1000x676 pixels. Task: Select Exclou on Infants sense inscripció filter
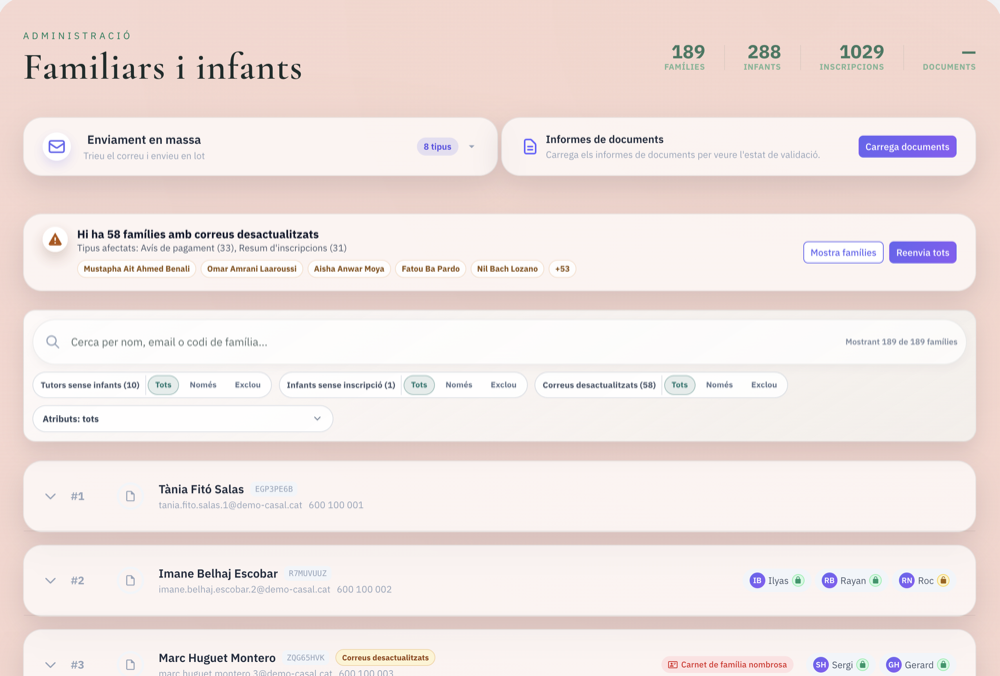pos(503,384)
